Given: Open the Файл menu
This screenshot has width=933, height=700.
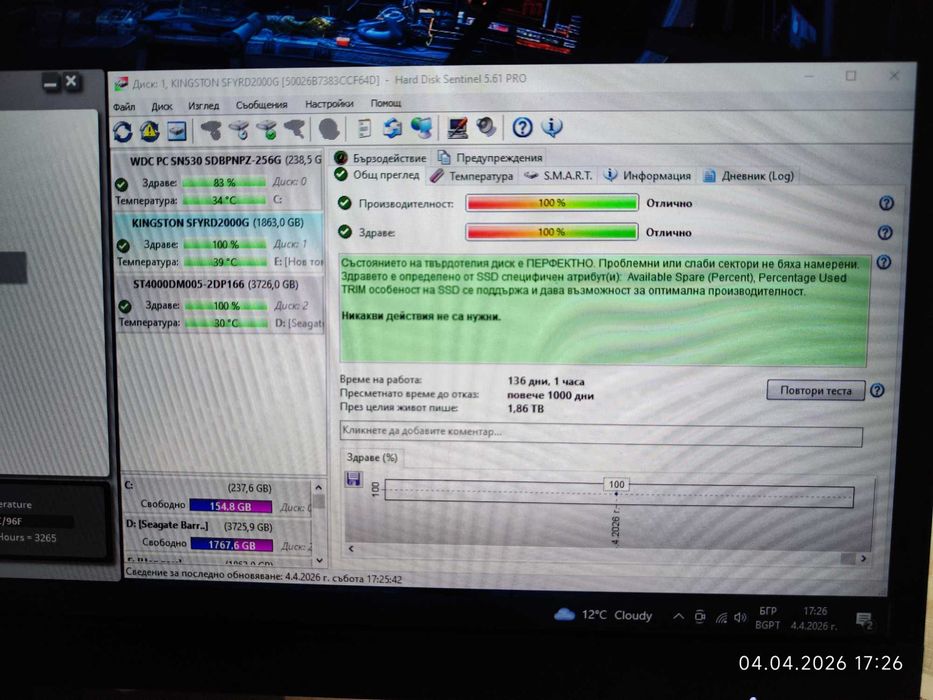Looking at the screenshot, I should pyautogui.click(x=124, y=107).
